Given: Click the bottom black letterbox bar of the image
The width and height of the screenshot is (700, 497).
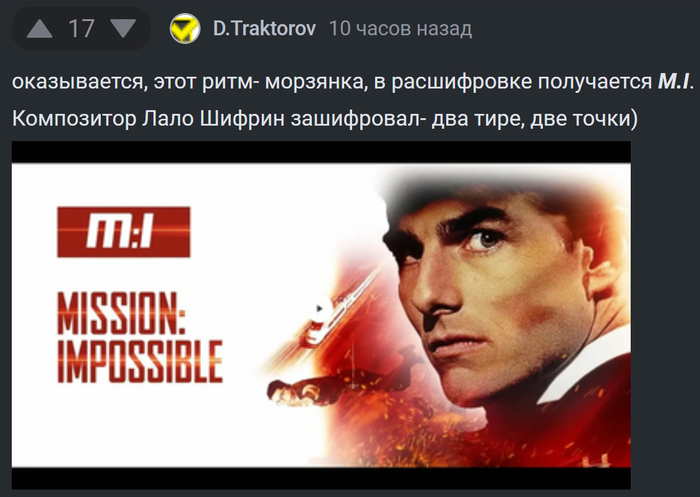Looking at the screenshot, I should (321, 478).
